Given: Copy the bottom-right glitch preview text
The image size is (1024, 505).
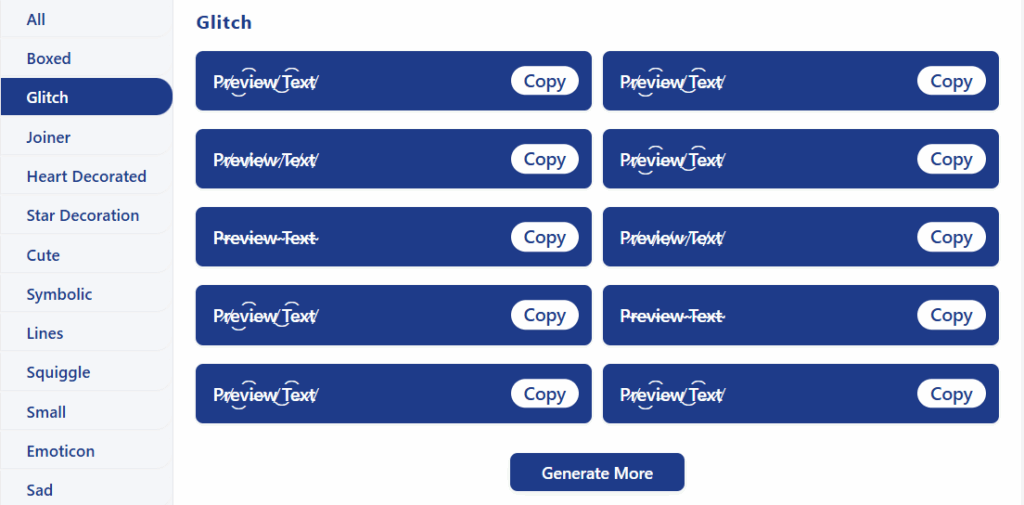Looking at the screenshot, I should point(951,394).
